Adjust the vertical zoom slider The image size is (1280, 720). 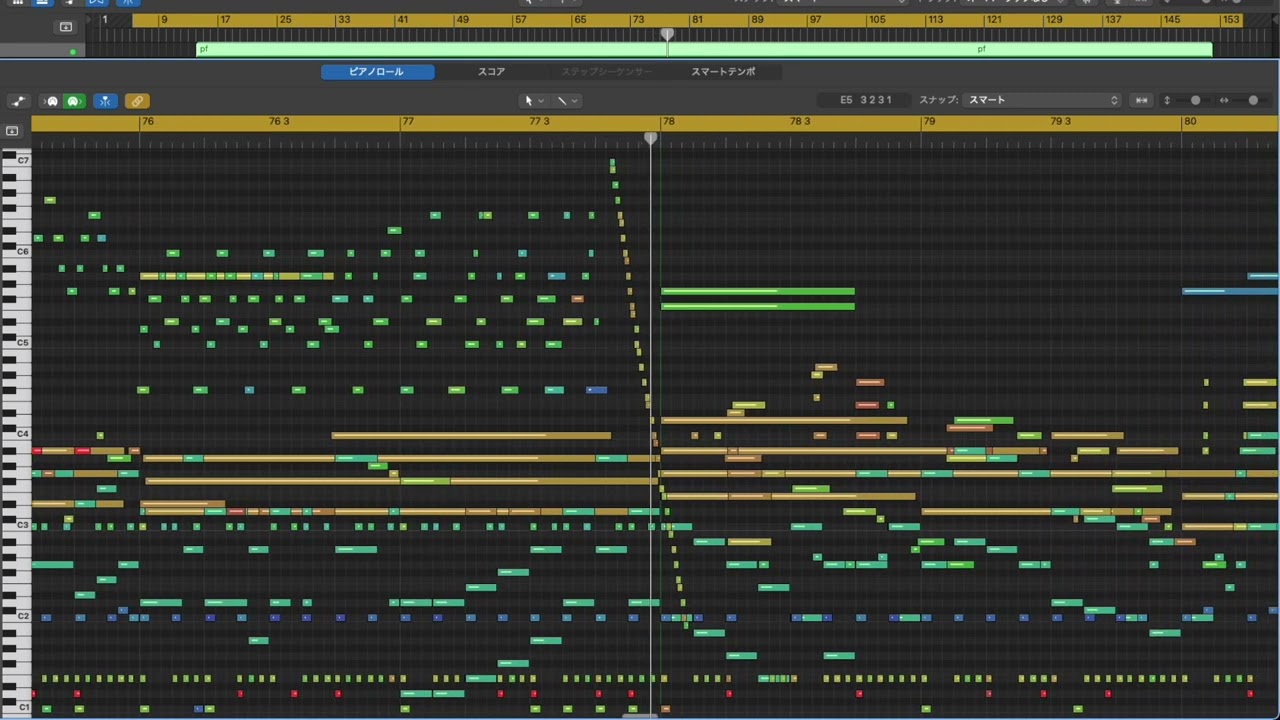click(x=1195, y=100)
